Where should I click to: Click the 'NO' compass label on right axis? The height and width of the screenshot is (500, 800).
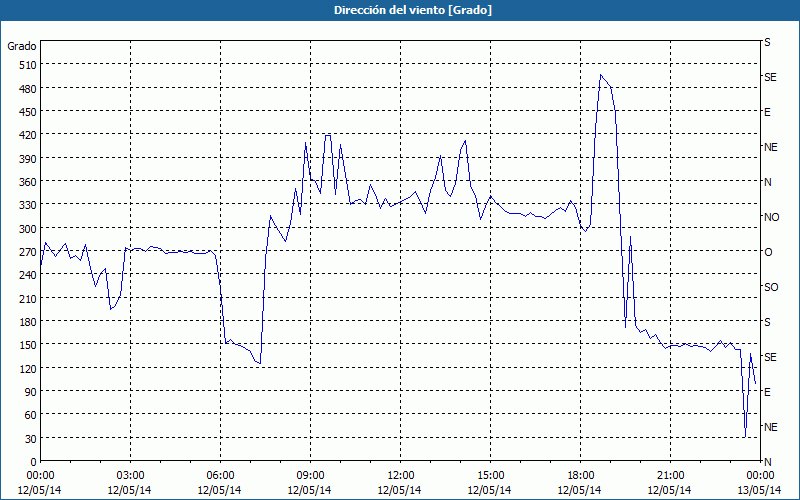pyautogui.click(x=771, y=217)
